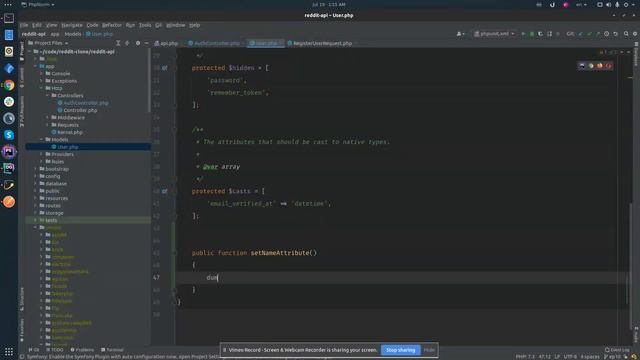Click the UTF-8 encoding status entry
This screenshot has width=640, height=360.
[x=570, y=357]
